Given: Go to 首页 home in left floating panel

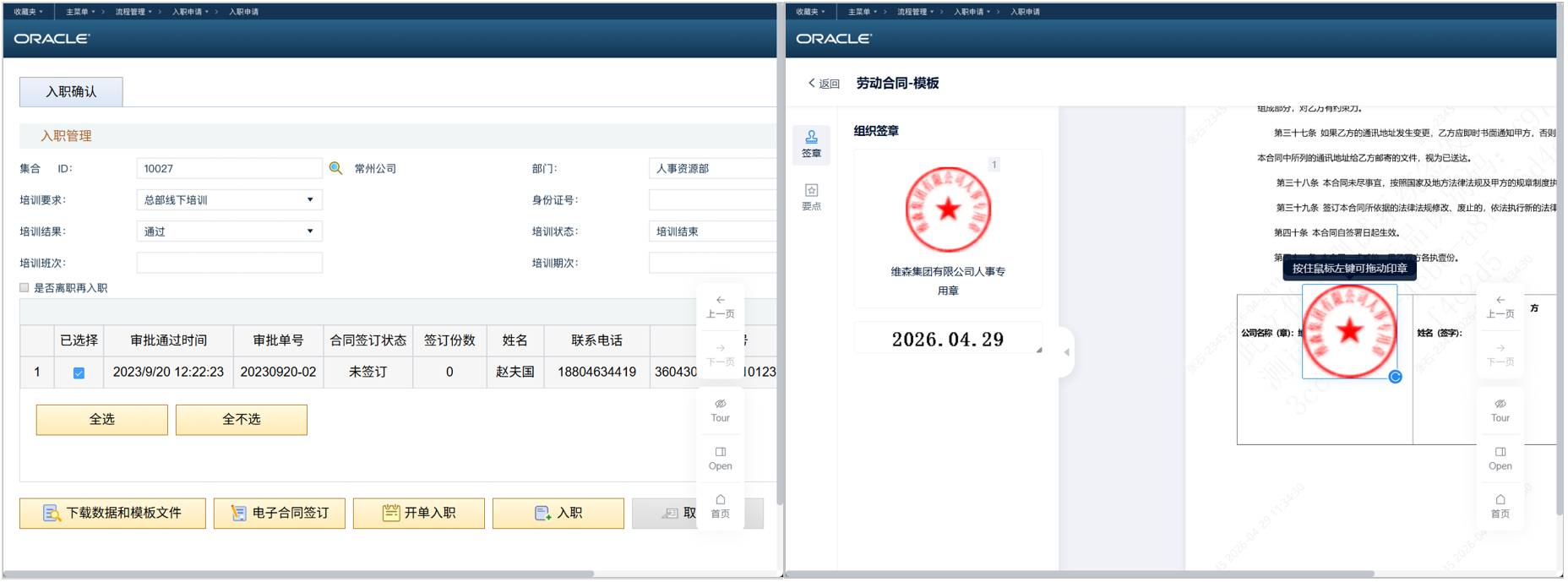Looking at the screenshot, I should point(720,505).
